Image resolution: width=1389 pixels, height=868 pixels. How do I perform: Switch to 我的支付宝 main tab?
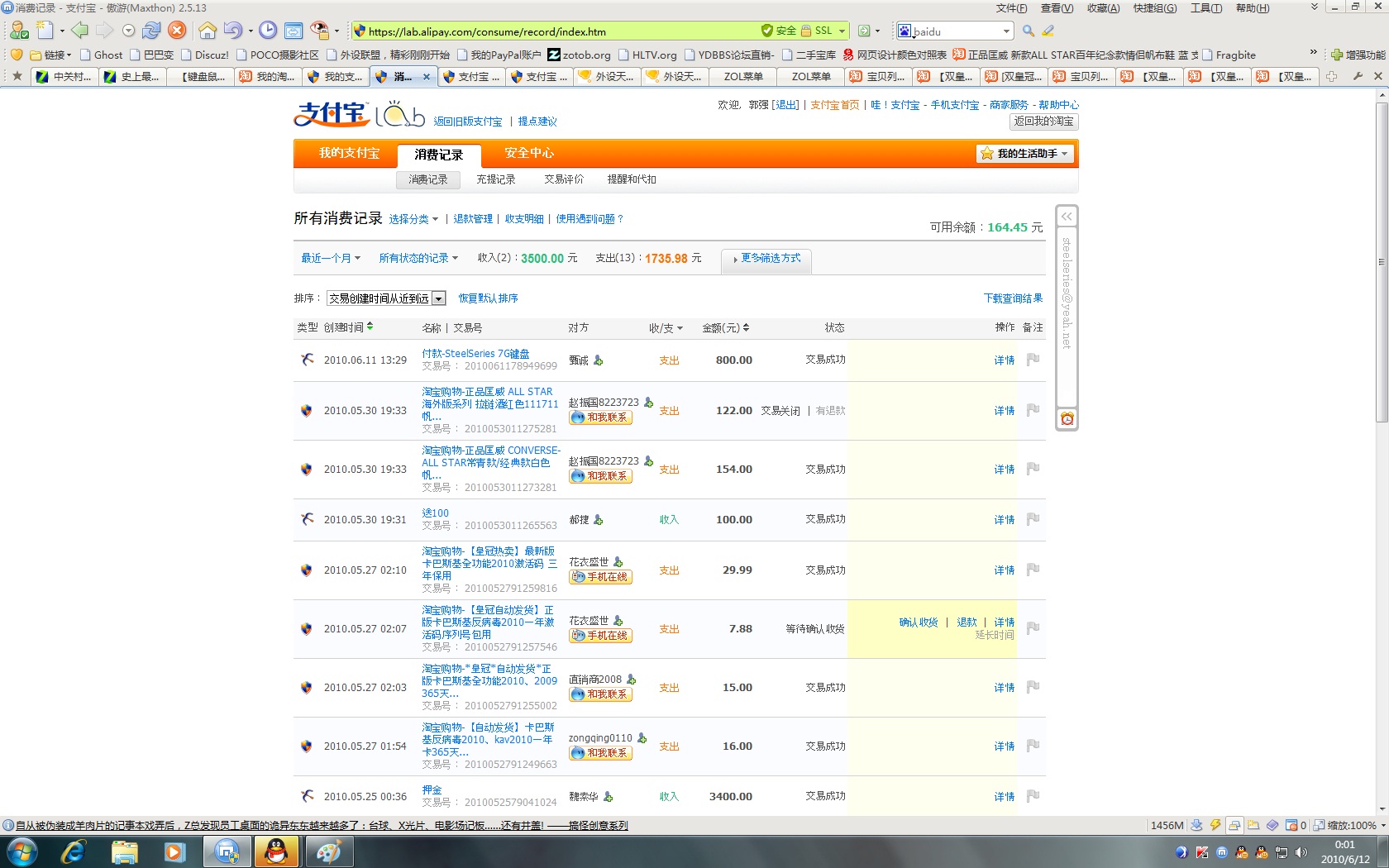tap(349, 153)
